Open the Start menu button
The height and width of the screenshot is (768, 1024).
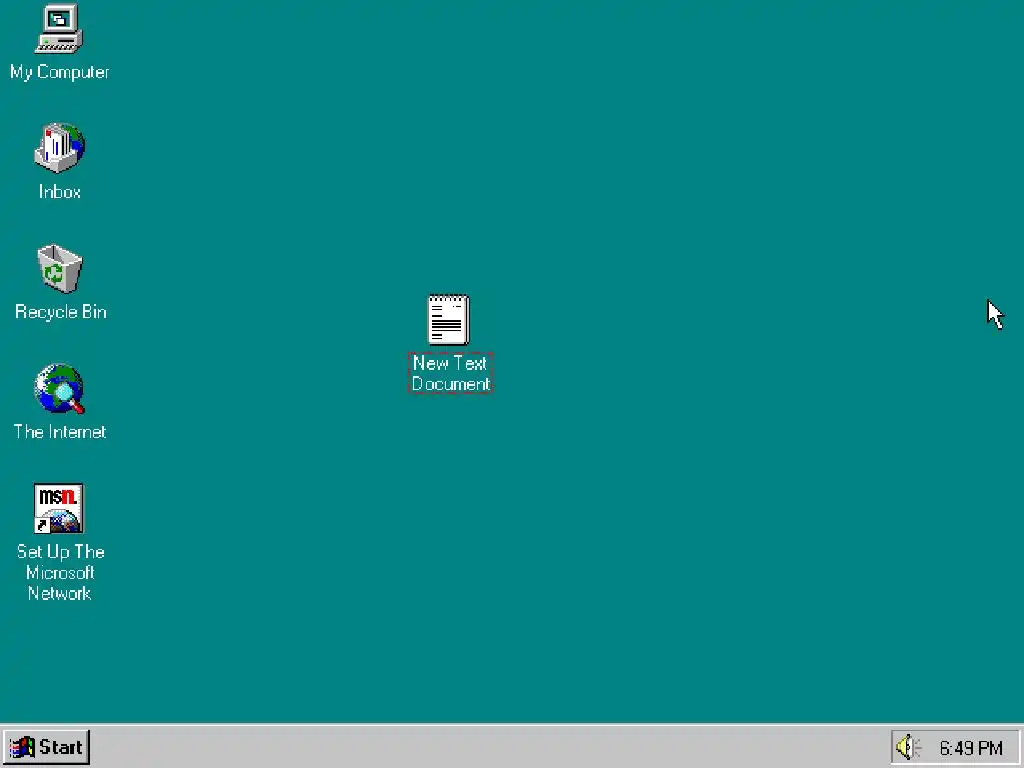(46, 747)
